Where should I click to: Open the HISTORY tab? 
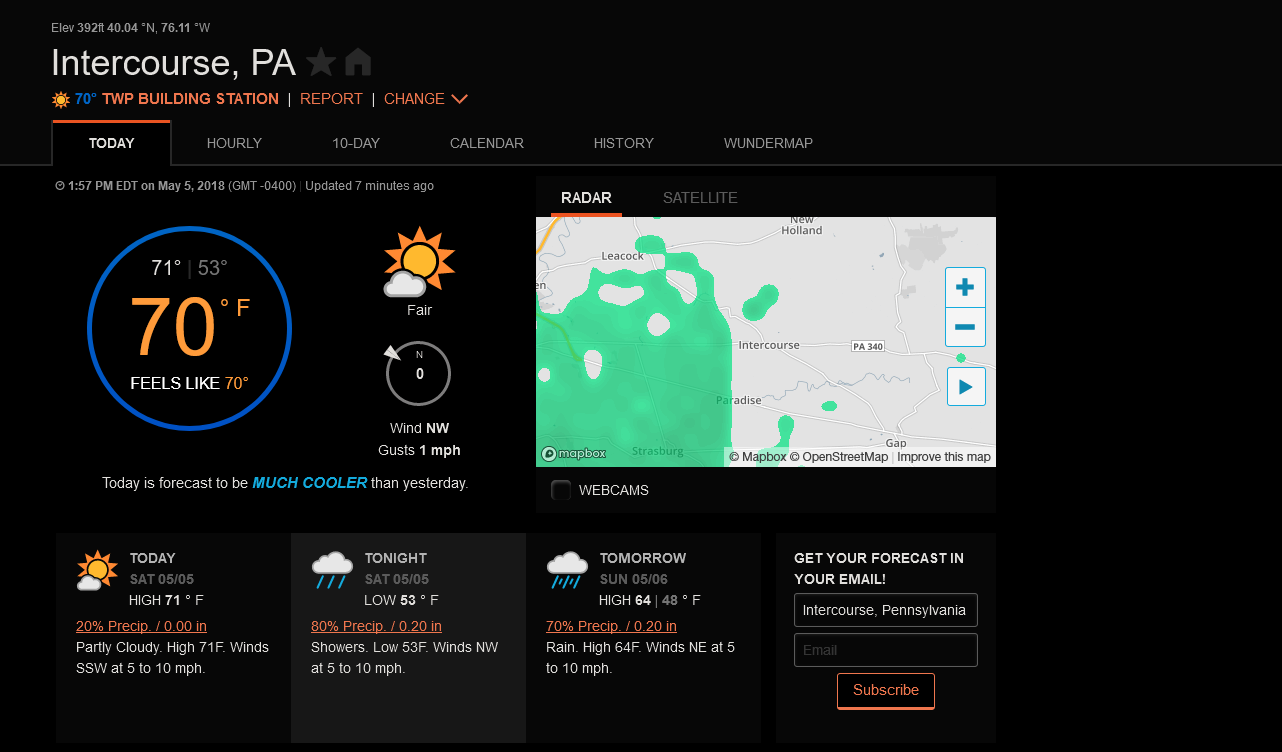click(x=623, y=143)
